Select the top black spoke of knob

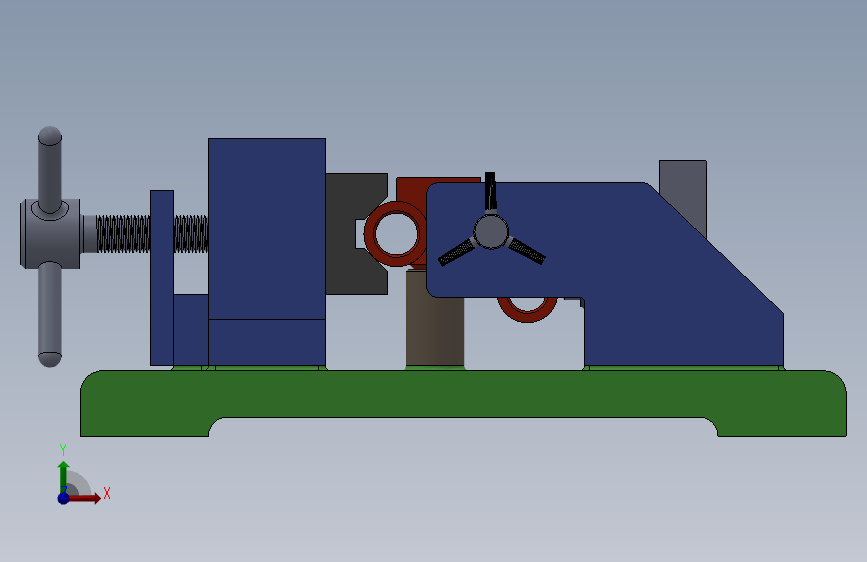pyautogui.click(x=490, y=192)
